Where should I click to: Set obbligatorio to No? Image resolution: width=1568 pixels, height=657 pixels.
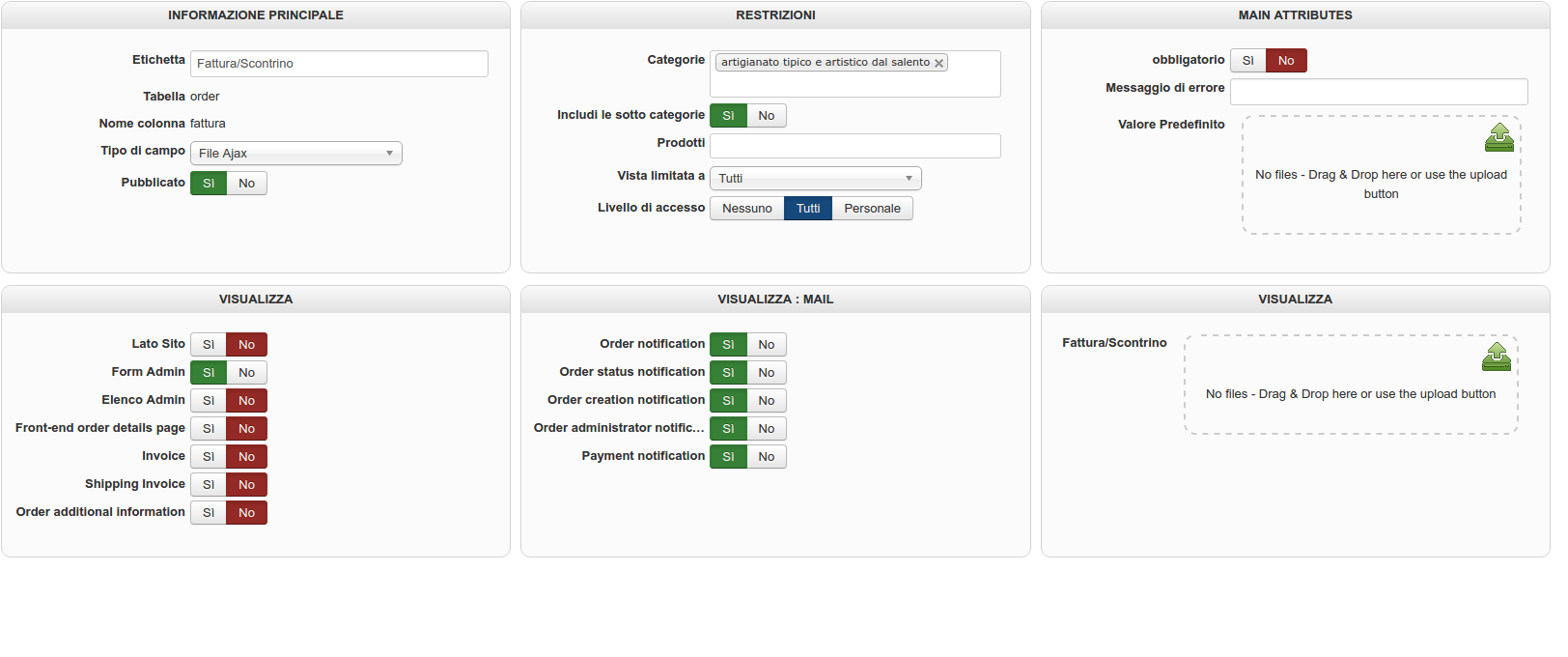1286,61
